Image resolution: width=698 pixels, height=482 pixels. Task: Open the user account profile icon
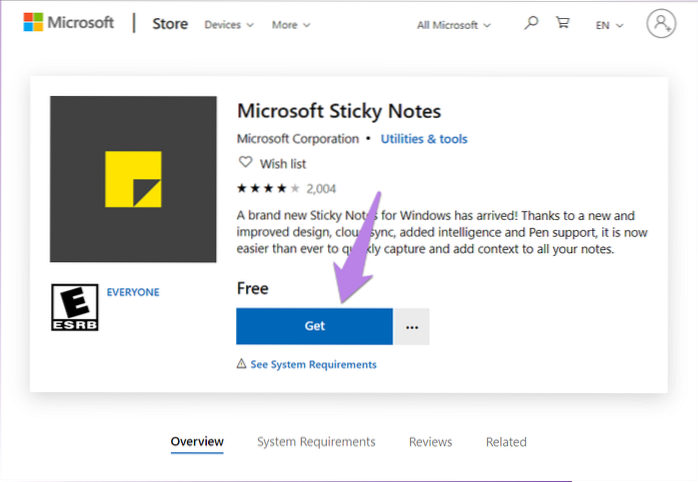661,23
